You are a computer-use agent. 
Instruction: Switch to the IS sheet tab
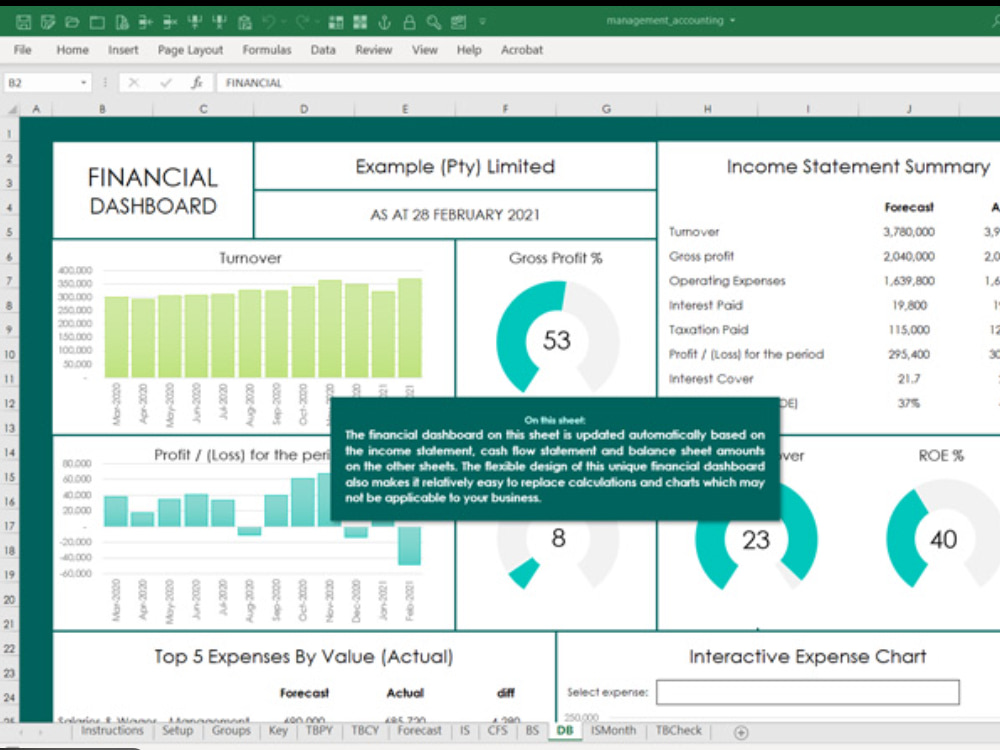tap(465, 731)
